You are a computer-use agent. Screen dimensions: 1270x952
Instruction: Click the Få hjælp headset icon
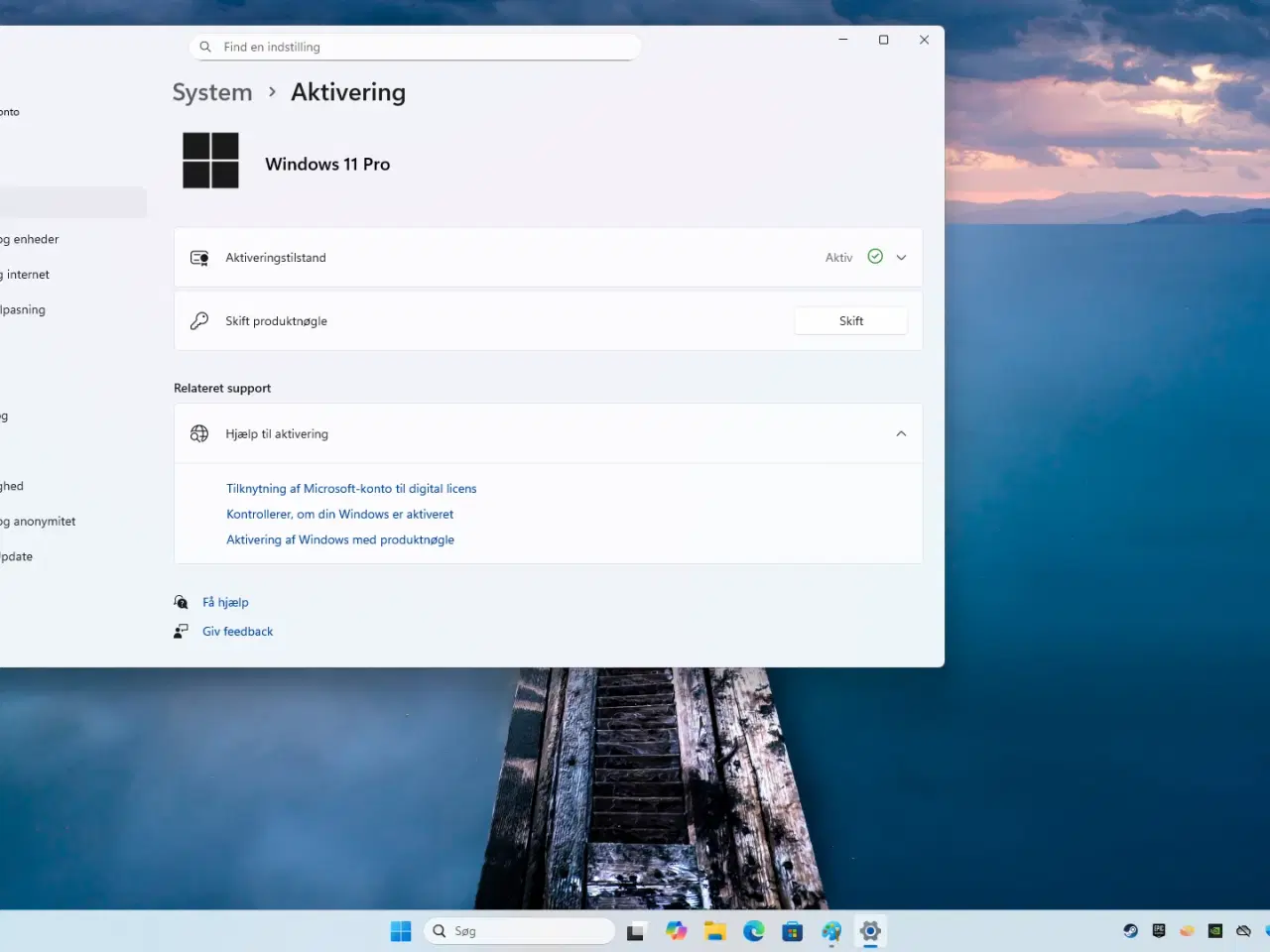(x=181, y=602)
